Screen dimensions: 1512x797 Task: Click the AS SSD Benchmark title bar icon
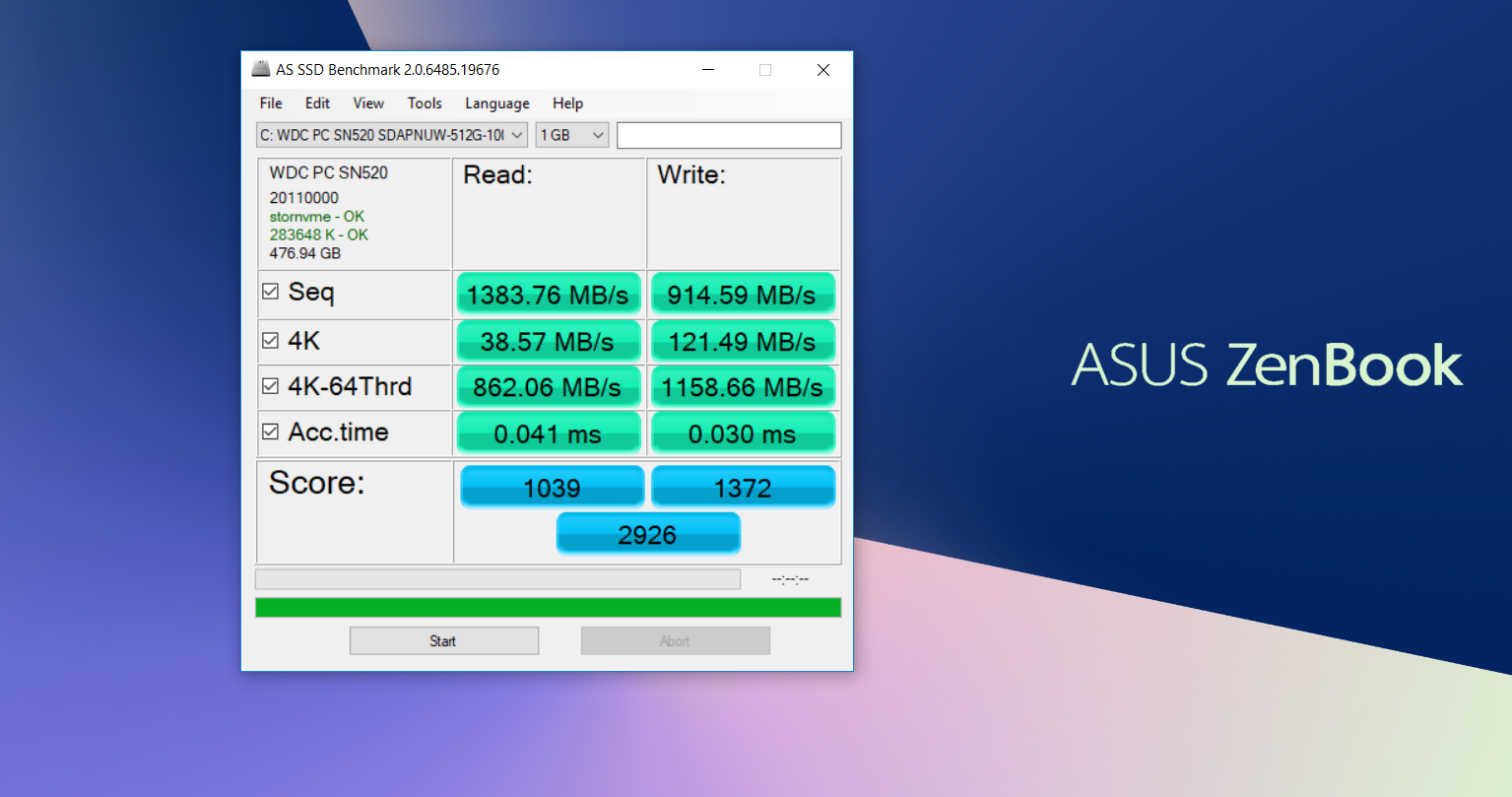point(261,69)
